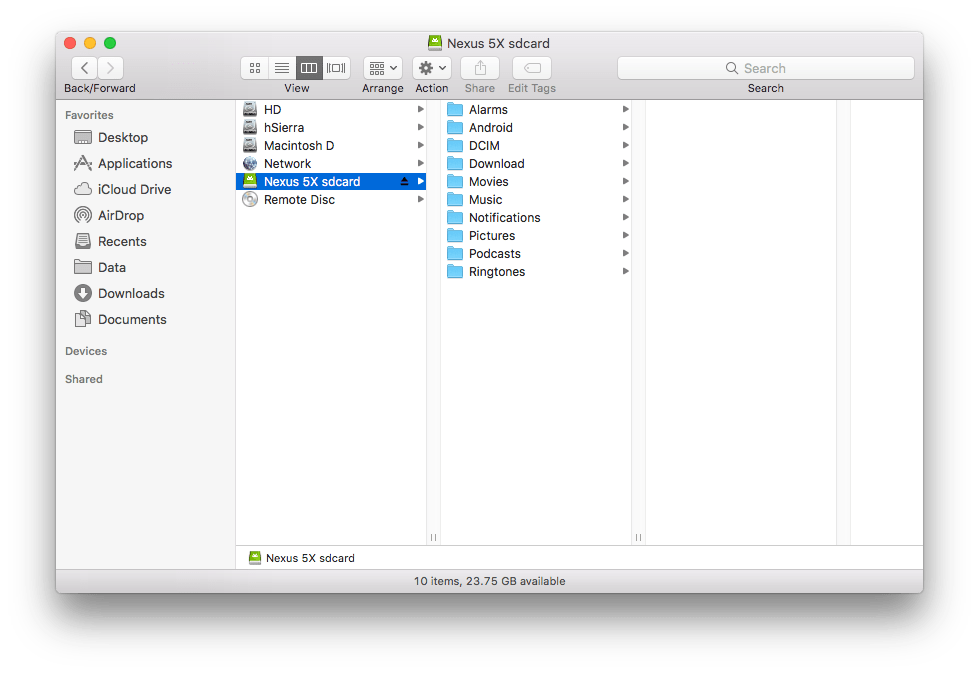Viewport: 979px width, 673px height.
Task: Expand the DCIM folder arrow
Action: pos(626,145)
